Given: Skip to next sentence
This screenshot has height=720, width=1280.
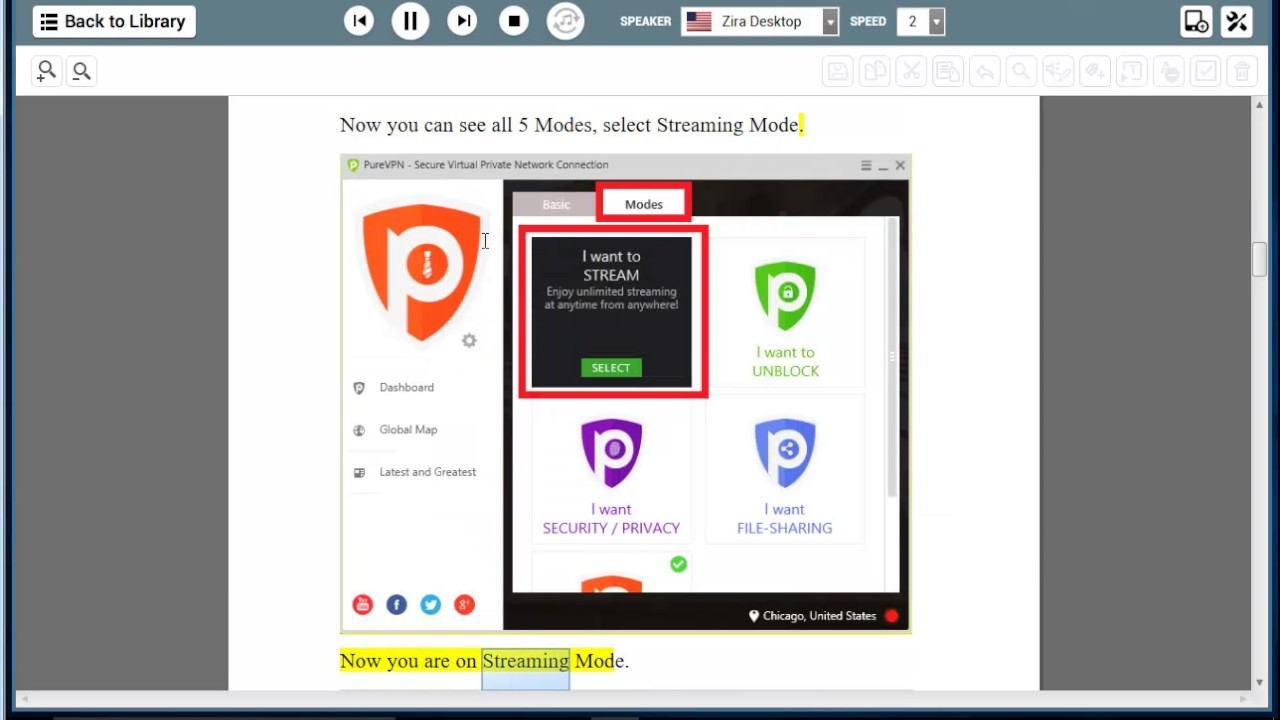Looking at the screenshot, I should click(462, 21).
